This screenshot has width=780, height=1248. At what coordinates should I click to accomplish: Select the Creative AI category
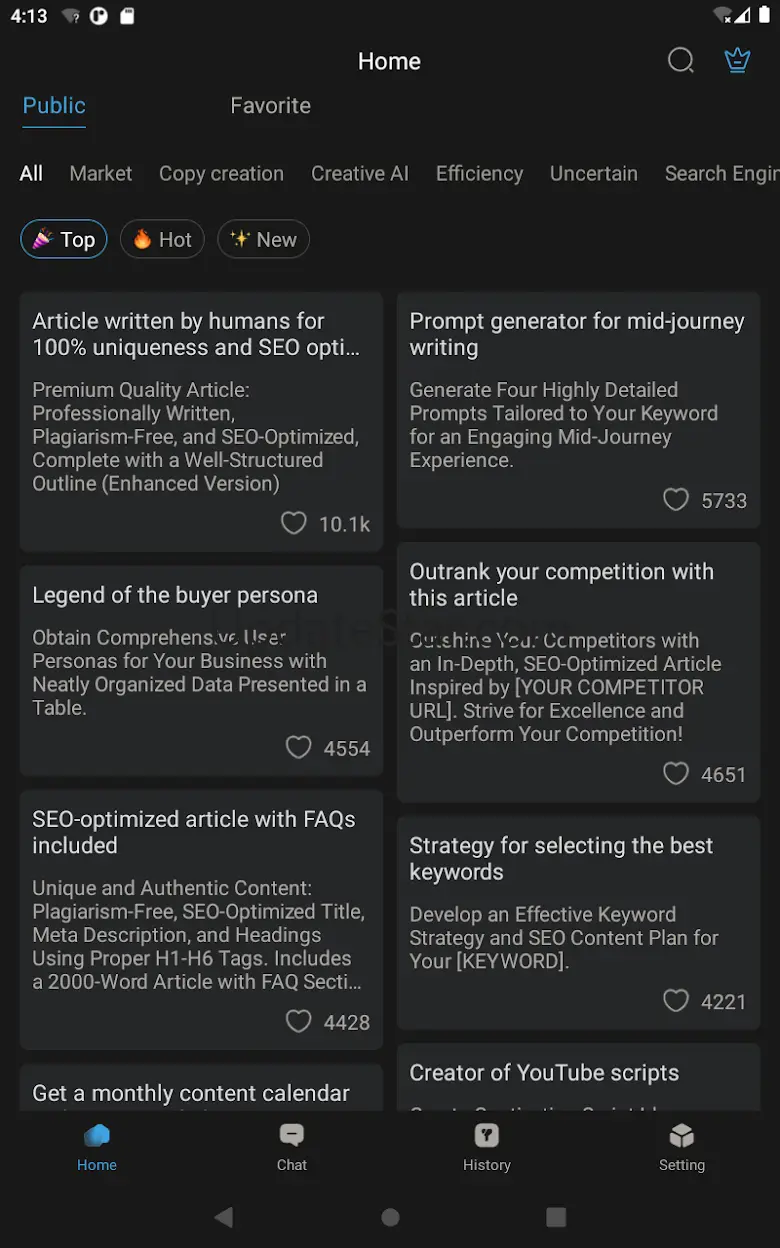[x=360, y=174]
